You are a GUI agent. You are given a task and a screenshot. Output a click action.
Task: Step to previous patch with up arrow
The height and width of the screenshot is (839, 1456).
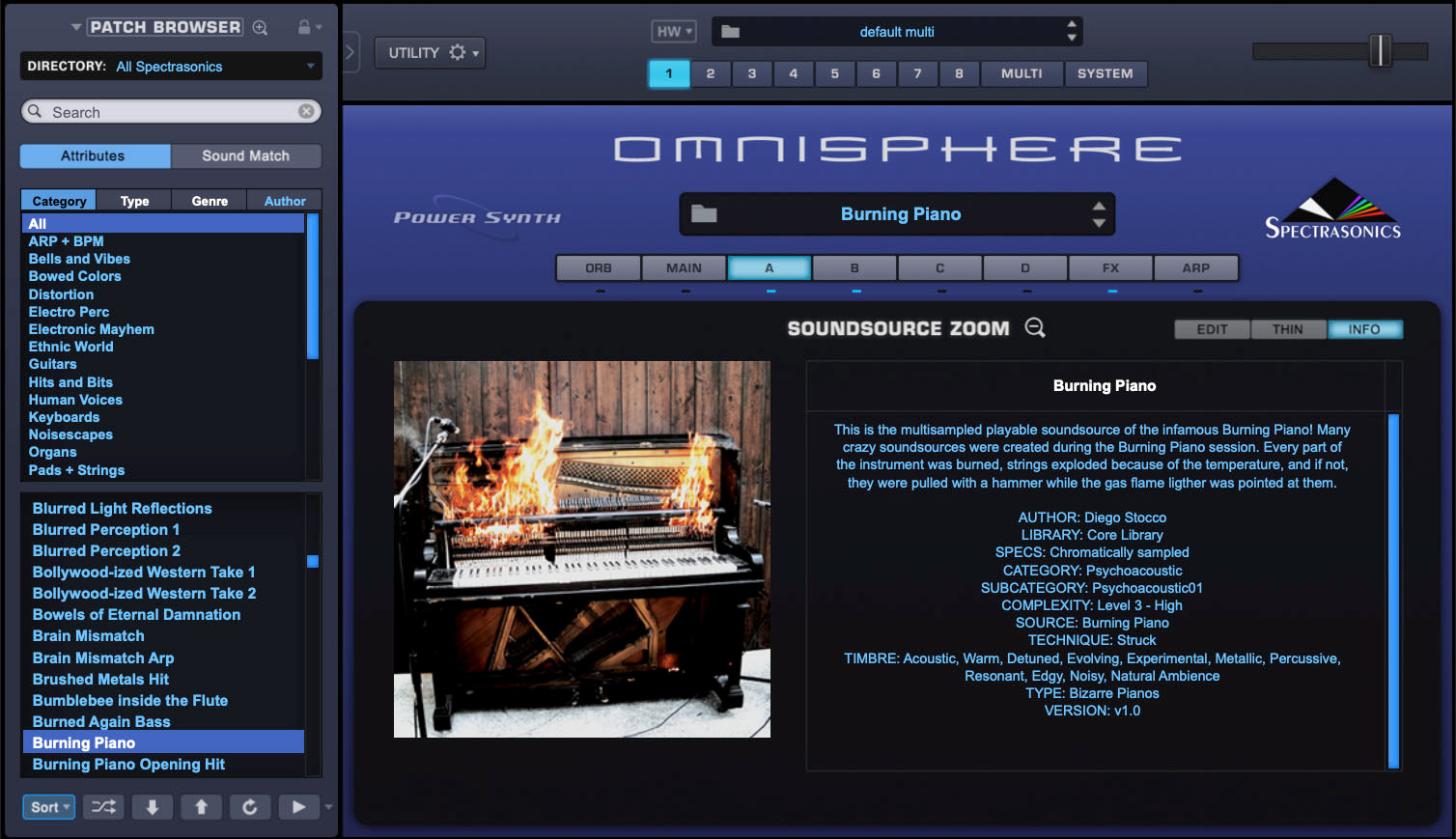tap(201, 807)
